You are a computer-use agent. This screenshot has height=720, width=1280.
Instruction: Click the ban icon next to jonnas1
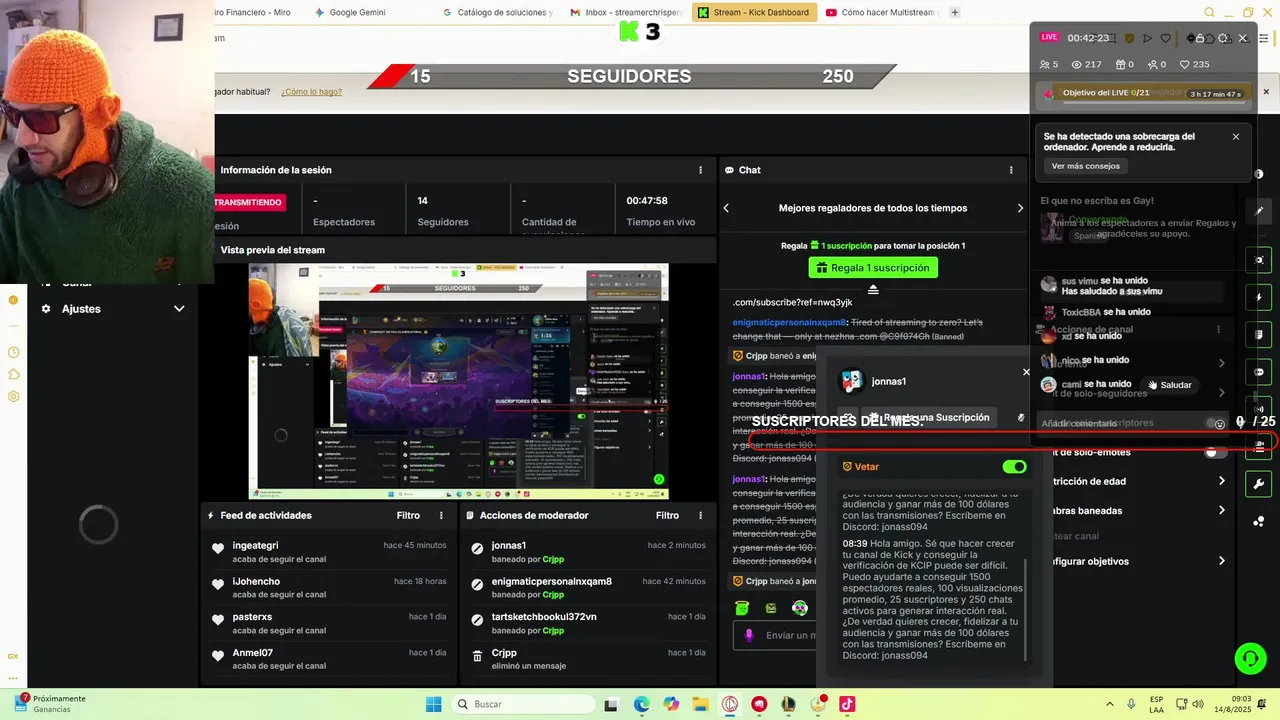coord(477,548)
